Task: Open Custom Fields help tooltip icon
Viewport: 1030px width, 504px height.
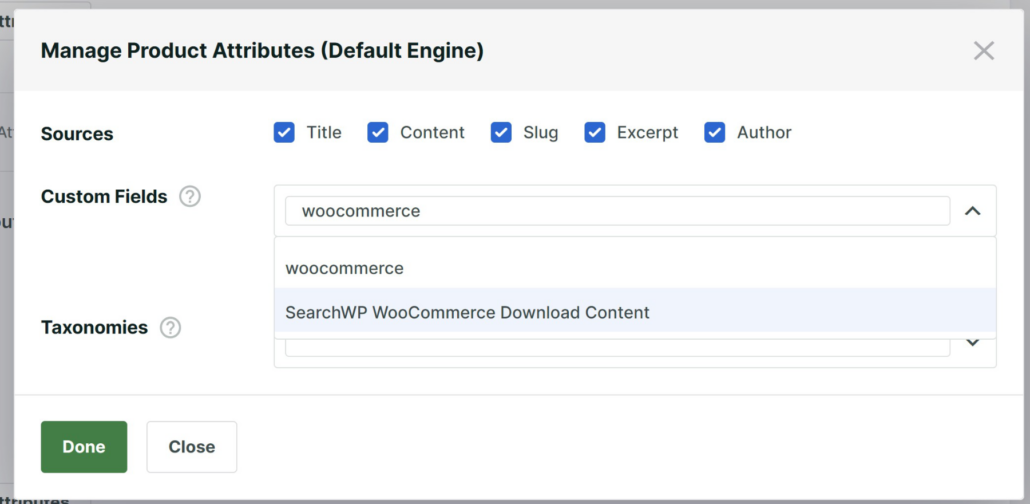Action: [190, 196]
